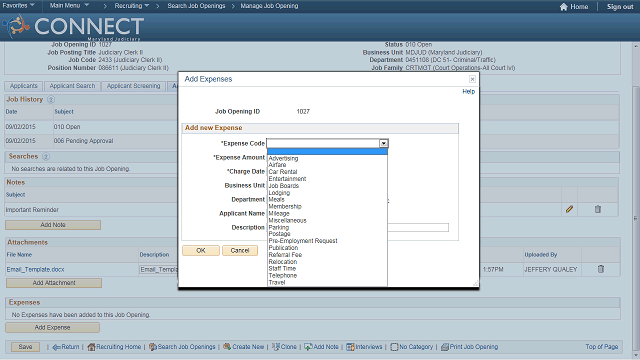Click the Home house icon
The width and height of the screenshot is (640, 360).
[x=564, y=7]
